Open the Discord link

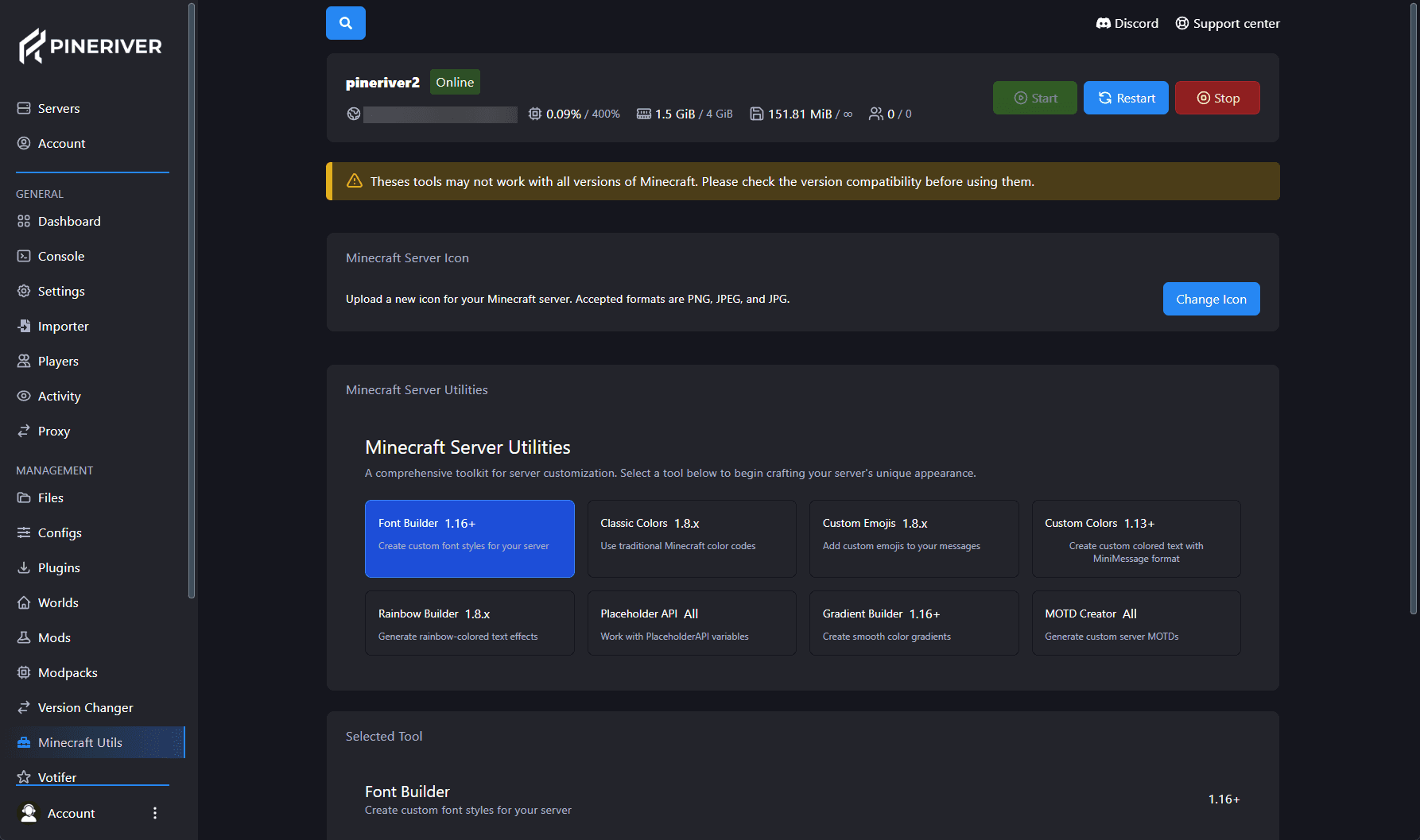pyautogui.click(x=1127, y=23)
